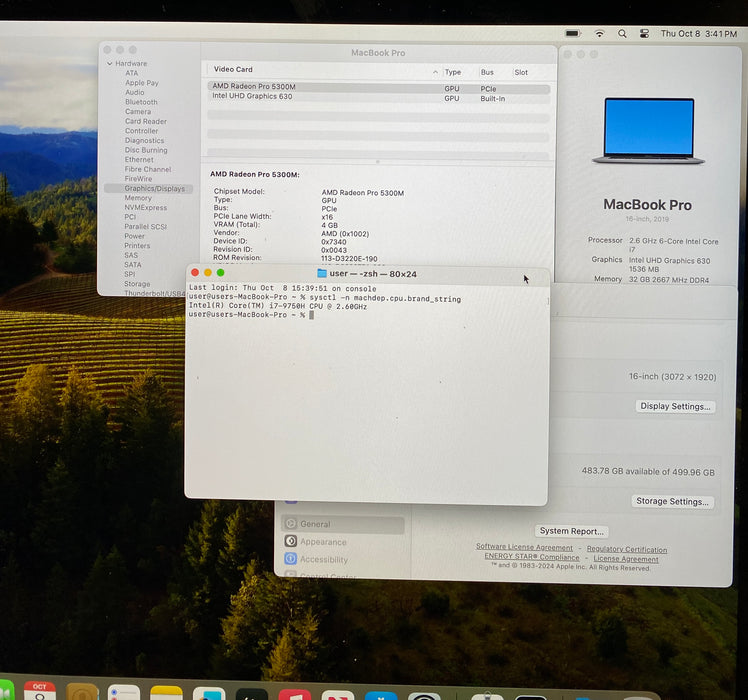This screenshot has width=748, height=700.
Task: Click ROM Revision value 113-D3220E-190
Action: pos(349,259)
